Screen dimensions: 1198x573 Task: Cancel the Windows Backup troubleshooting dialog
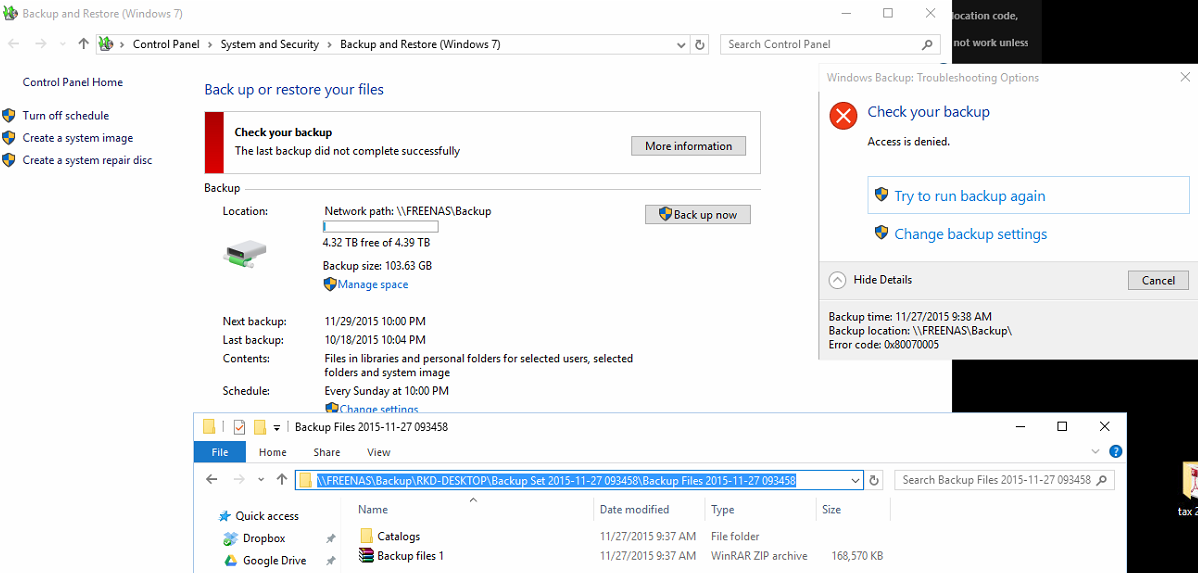coord(1158,280)
